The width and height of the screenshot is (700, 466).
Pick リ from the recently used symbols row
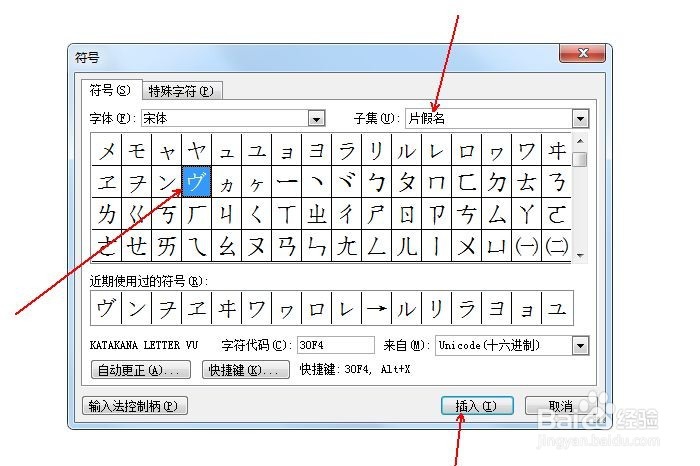(x=436, y=308)
